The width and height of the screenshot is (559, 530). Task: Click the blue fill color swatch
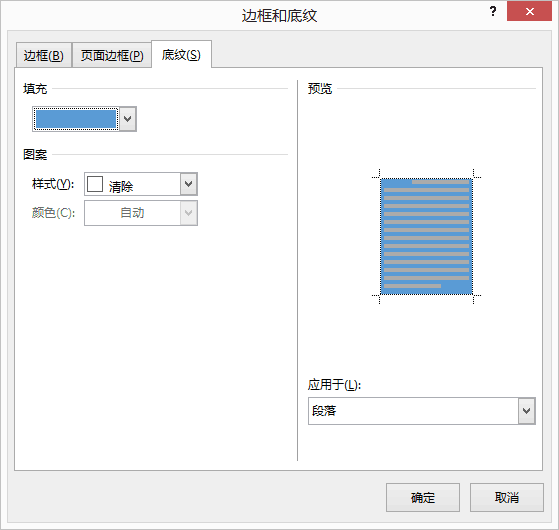(x=76, y=119)
